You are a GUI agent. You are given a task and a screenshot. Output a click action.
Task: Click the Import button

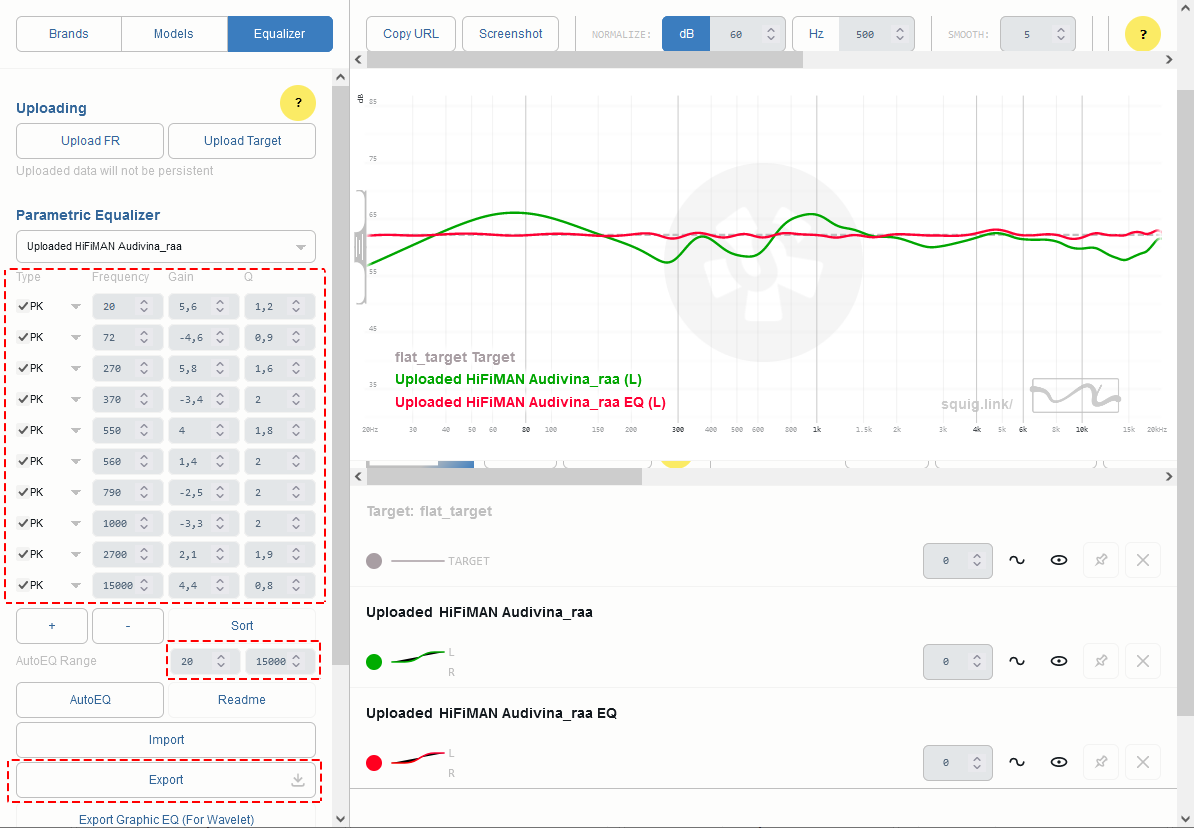(x=166, y=740)
